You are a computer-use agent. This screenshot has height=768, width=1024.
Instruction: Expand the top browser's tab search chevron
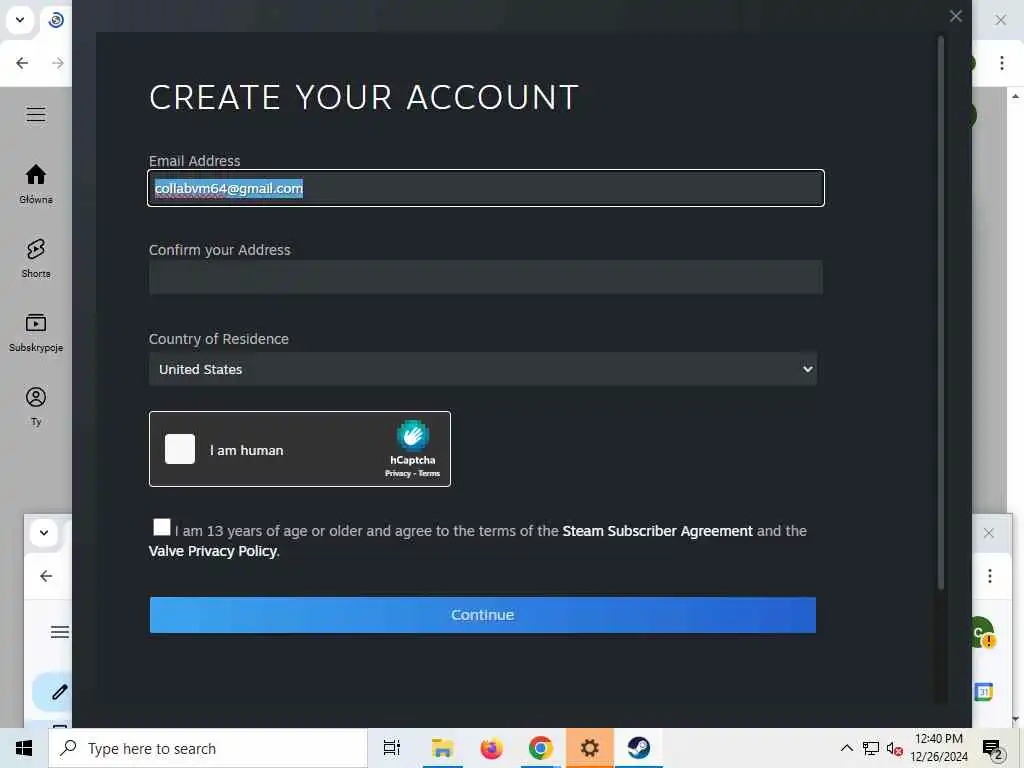(x=20, y=20)
